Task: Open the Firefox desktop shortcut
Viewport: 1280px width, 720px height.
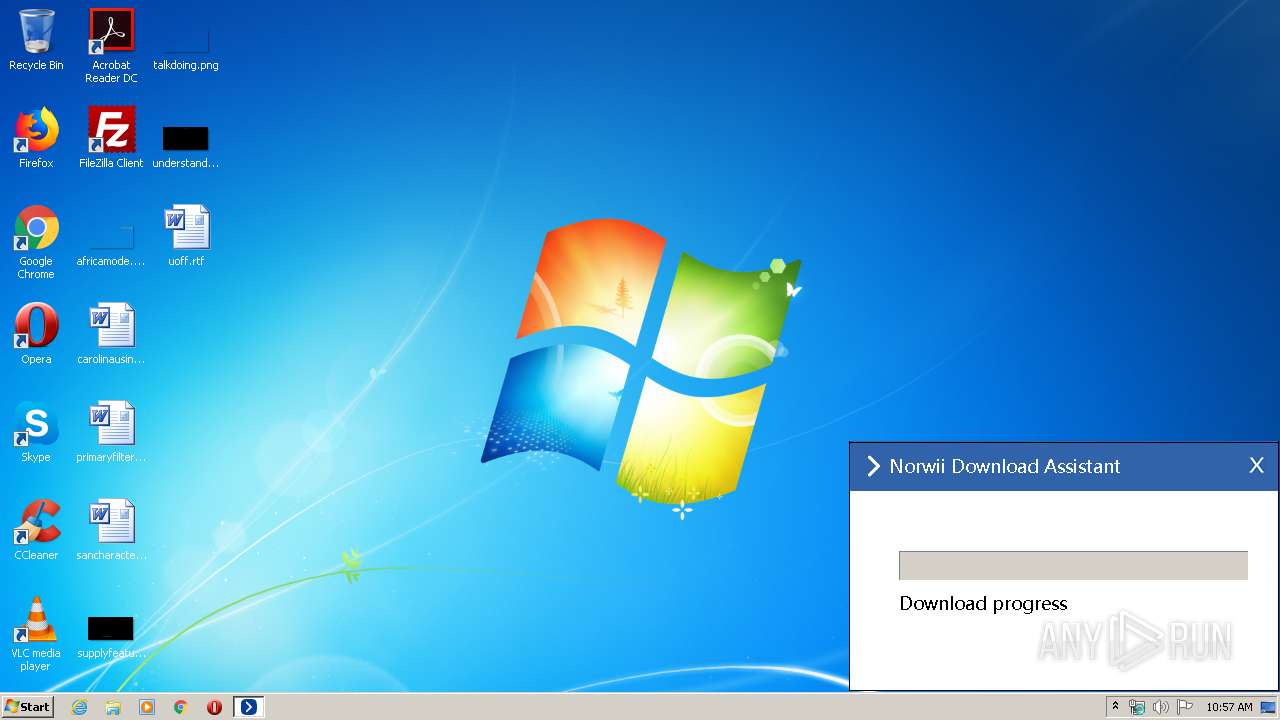Action: pos(36,138)
